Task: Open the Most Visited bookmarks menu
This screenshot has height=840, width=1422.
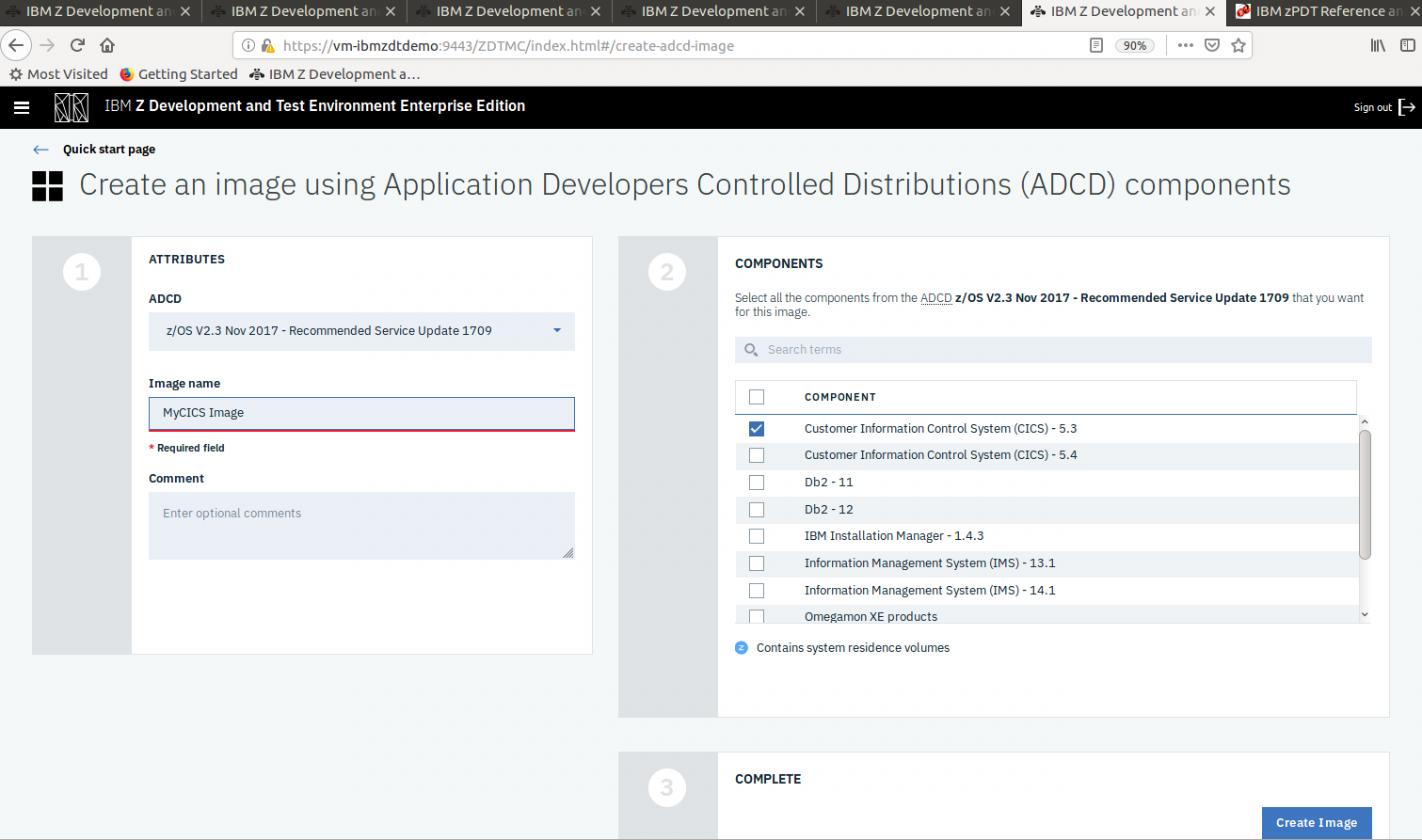Action: pos(59,73)
